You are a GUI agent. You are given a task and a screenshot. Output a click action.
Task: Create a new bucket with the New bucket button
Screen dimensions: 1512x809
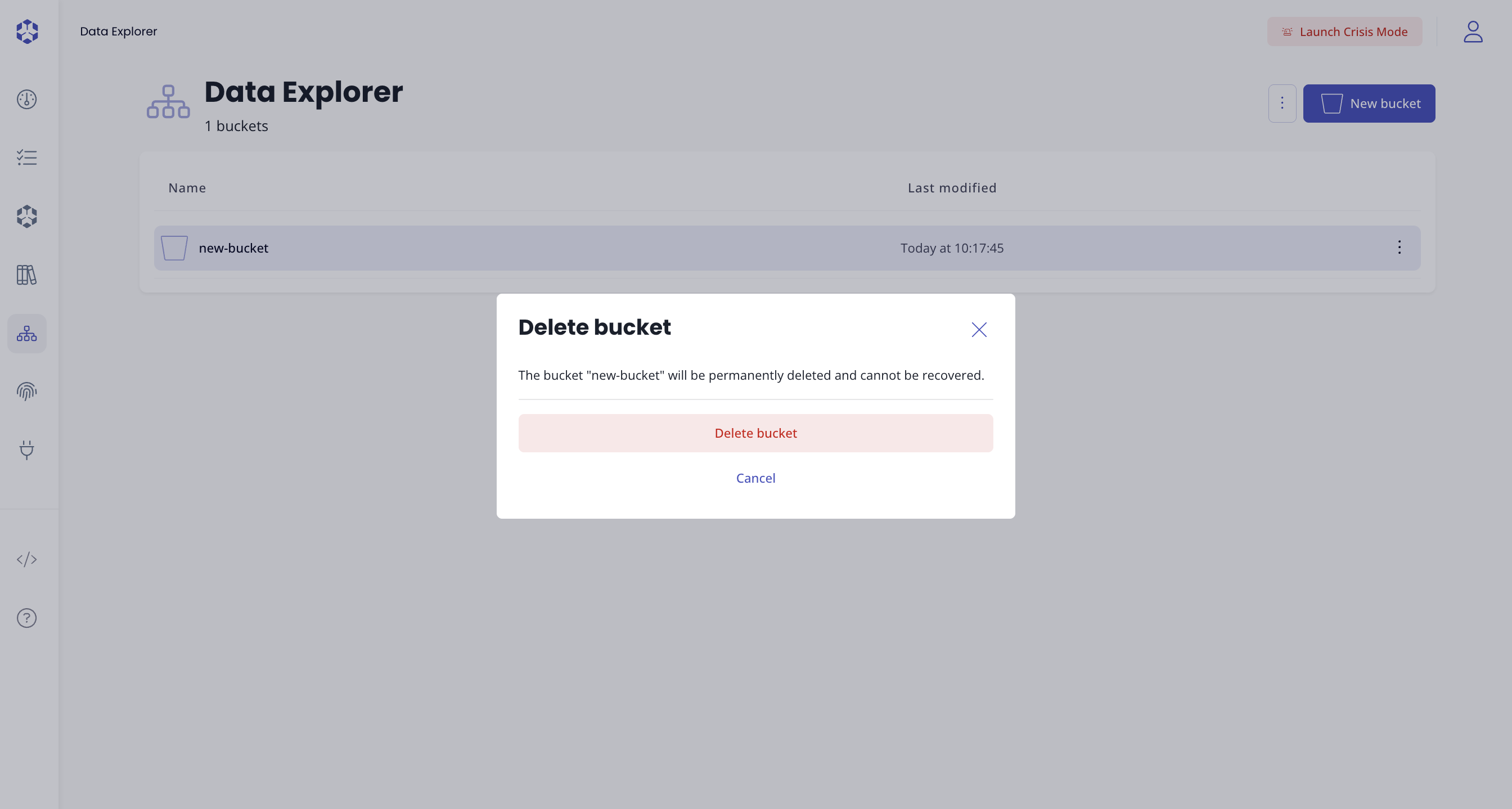point(1369,104)
